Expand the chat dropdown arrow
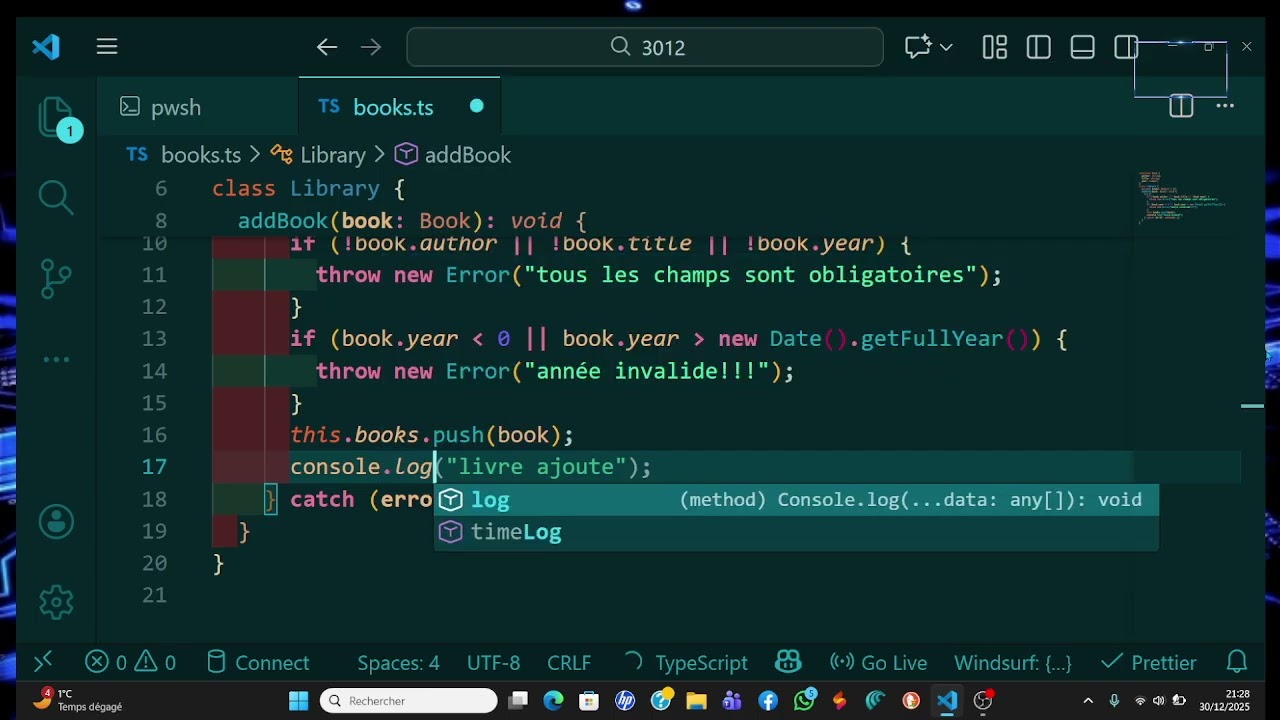This screenshot has height=720, width=1280. click(946, 47)
